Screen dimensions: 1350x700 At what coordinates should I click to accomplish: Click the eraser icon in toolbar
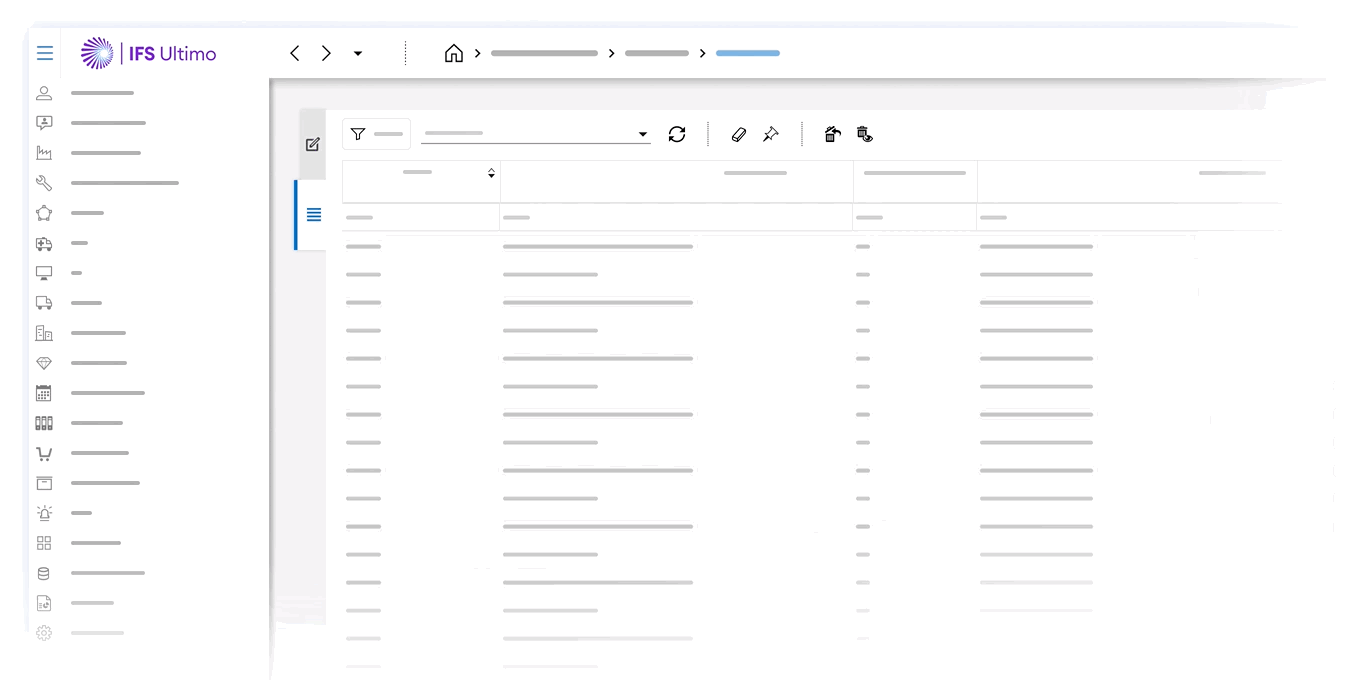pos(739,134)
